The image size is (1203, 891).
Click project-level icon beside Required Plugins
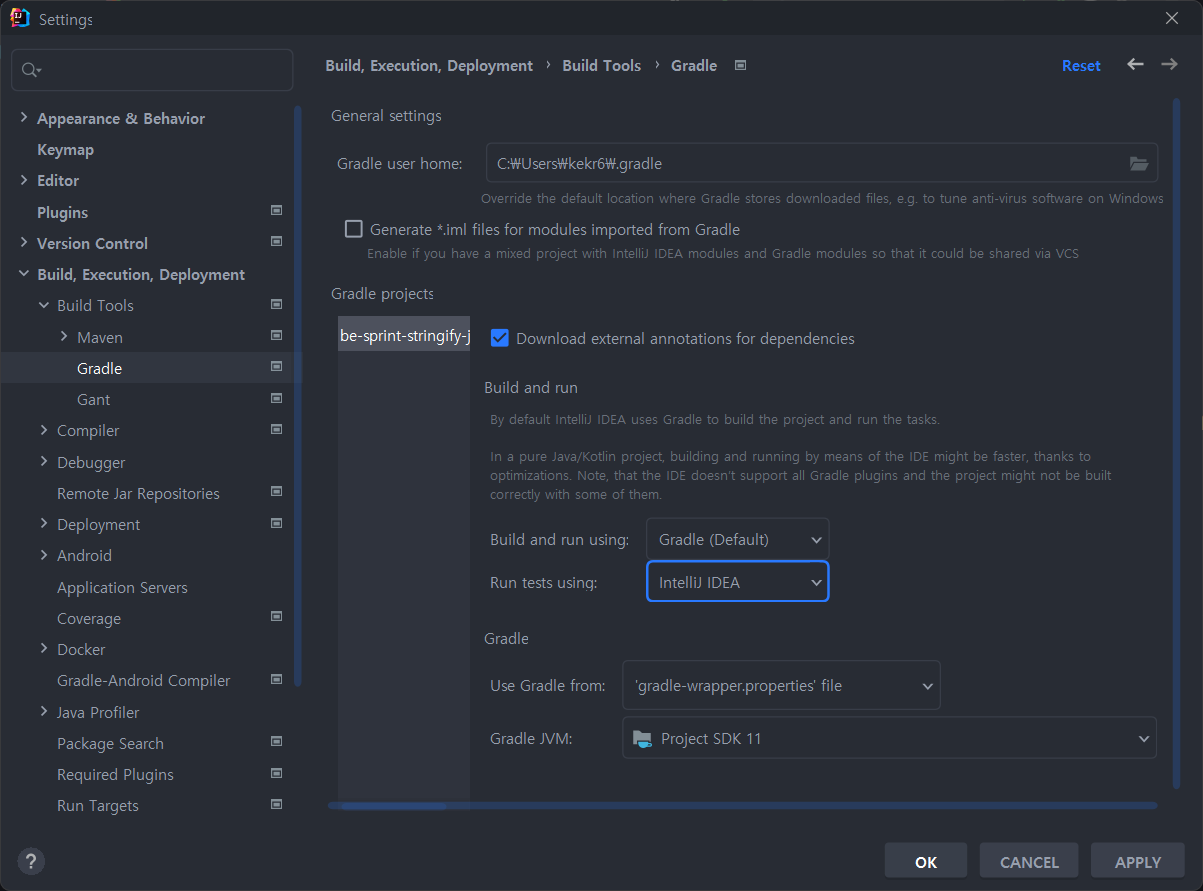277,773
